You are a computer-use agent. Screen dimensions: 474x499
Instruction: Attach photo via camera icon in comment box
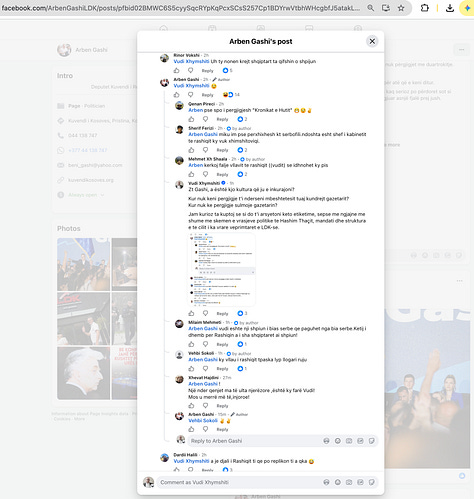349,482
